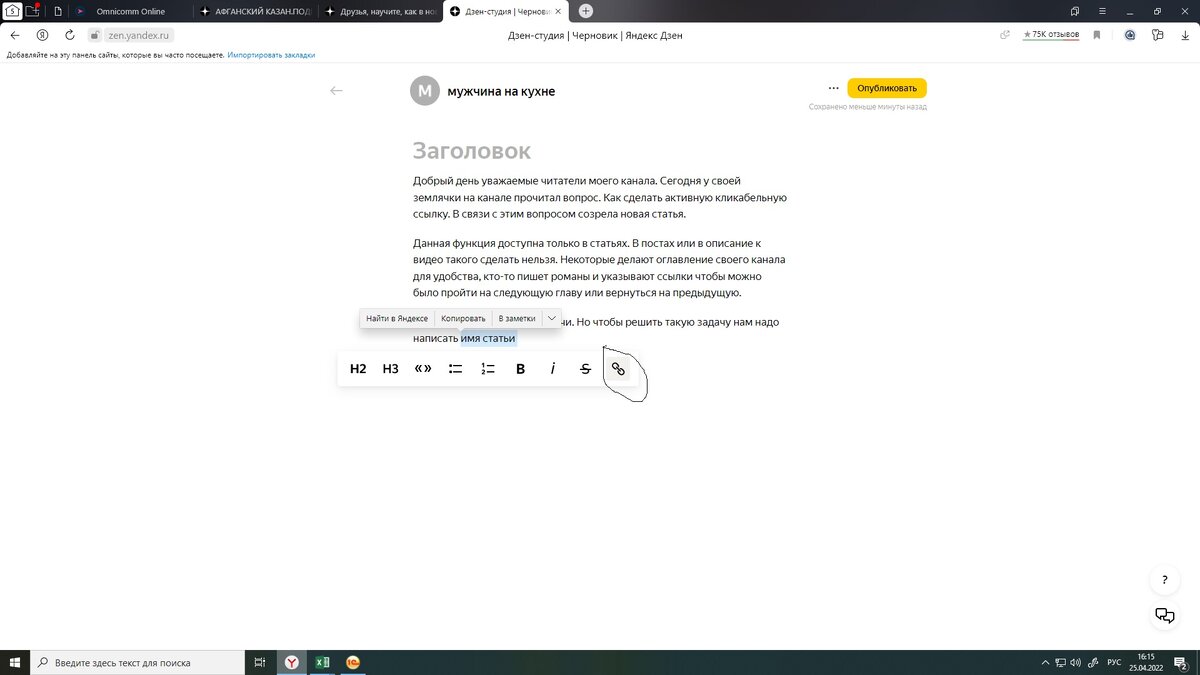The width and height of the screenshot is (1200, 675).
Task: Create a numbered list
Action: click(487, 368)
